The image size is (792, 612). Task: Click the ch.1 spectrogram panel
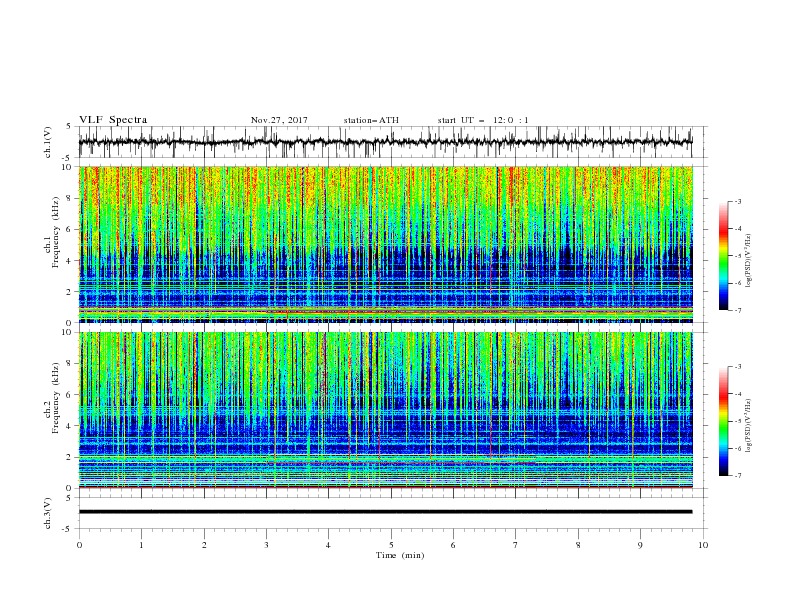pyautogui.click(x=385, y=244)
